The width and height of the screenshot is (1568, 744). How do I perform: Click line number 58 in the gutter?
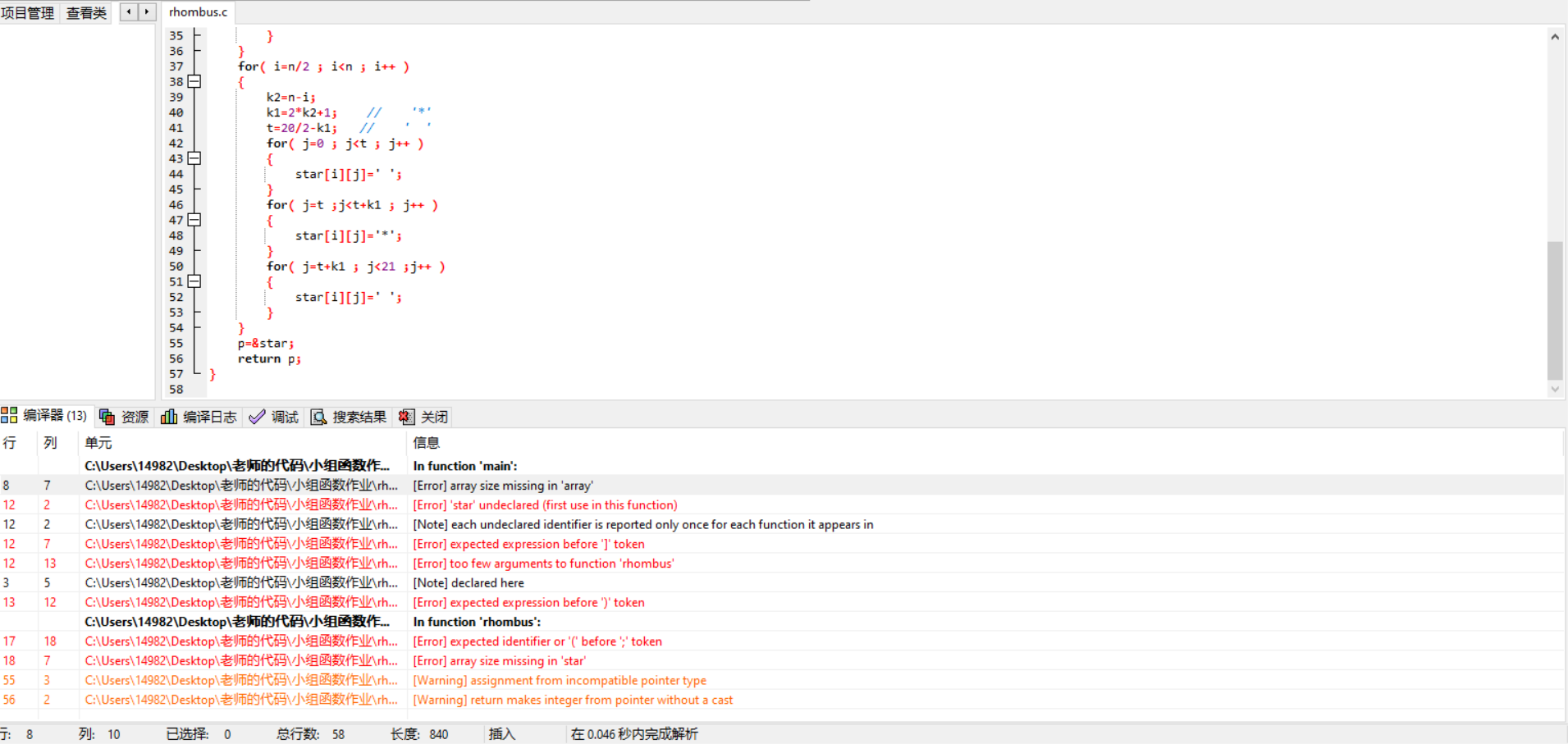click(x=176, y=390)
